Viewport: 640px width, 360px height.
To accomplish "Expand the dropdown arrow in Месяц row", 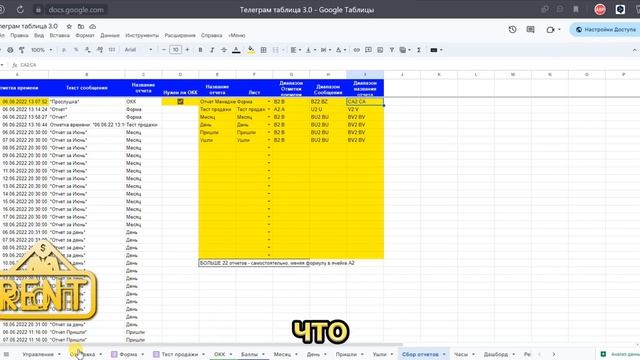I will pyautogui.click(x=269, y=117).
